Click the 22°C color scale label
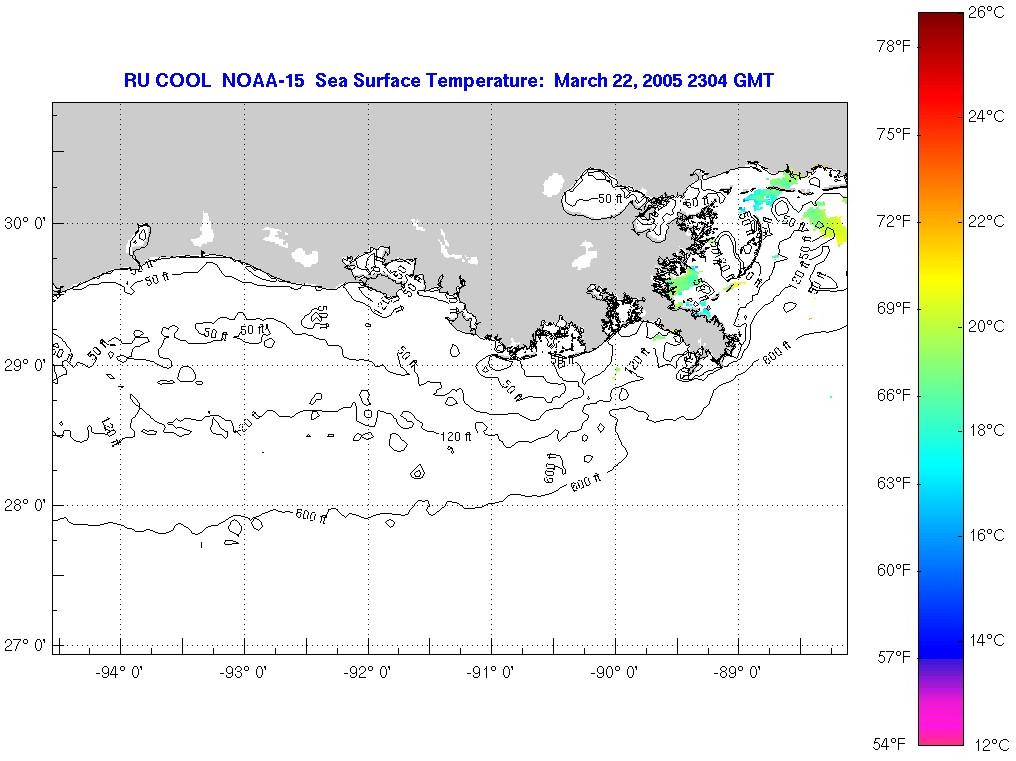 (x=986, y=221)
